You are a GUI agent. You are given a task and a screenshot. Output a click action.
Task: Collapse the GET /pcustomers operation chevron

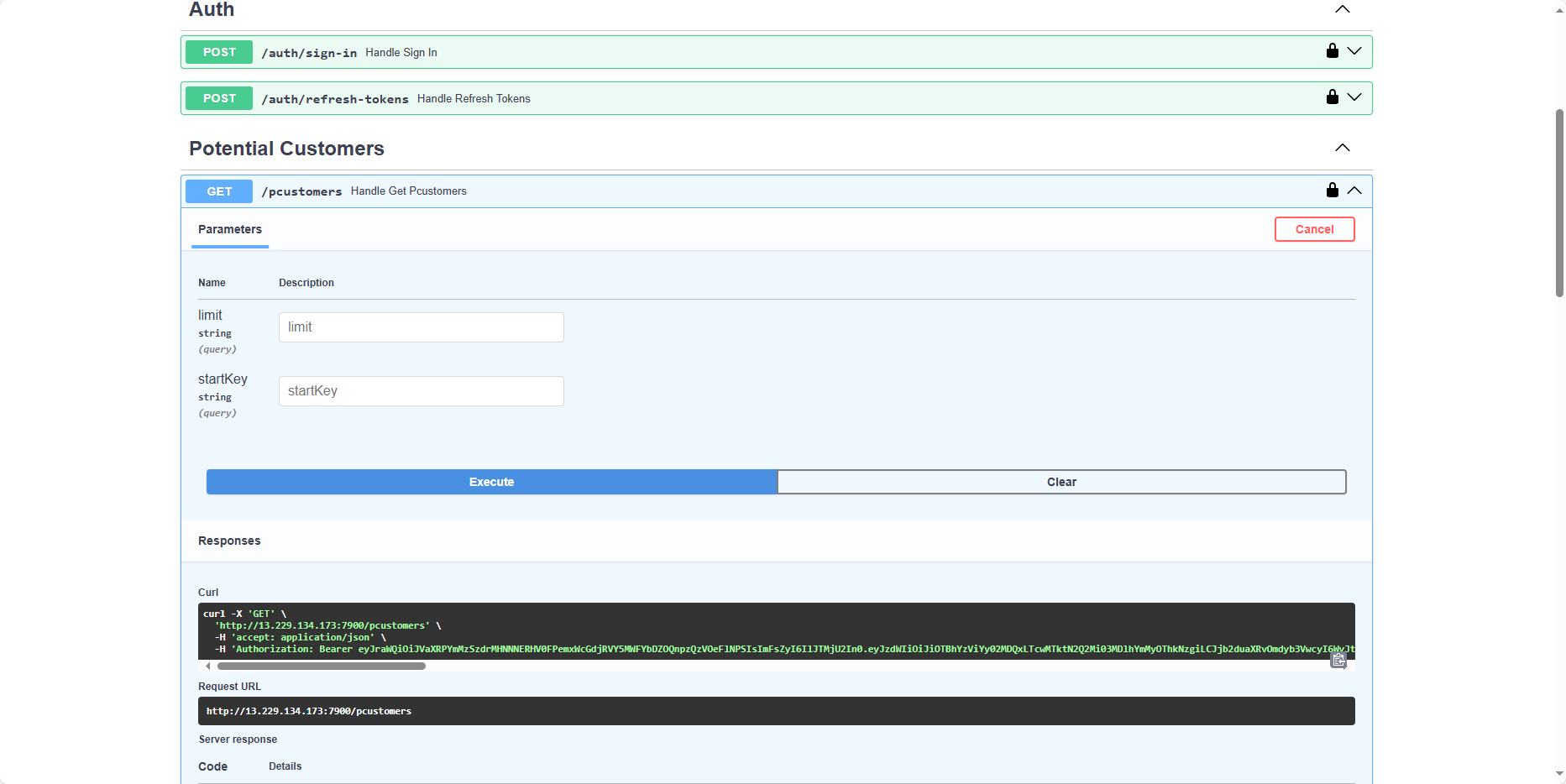pos(1354,191)
